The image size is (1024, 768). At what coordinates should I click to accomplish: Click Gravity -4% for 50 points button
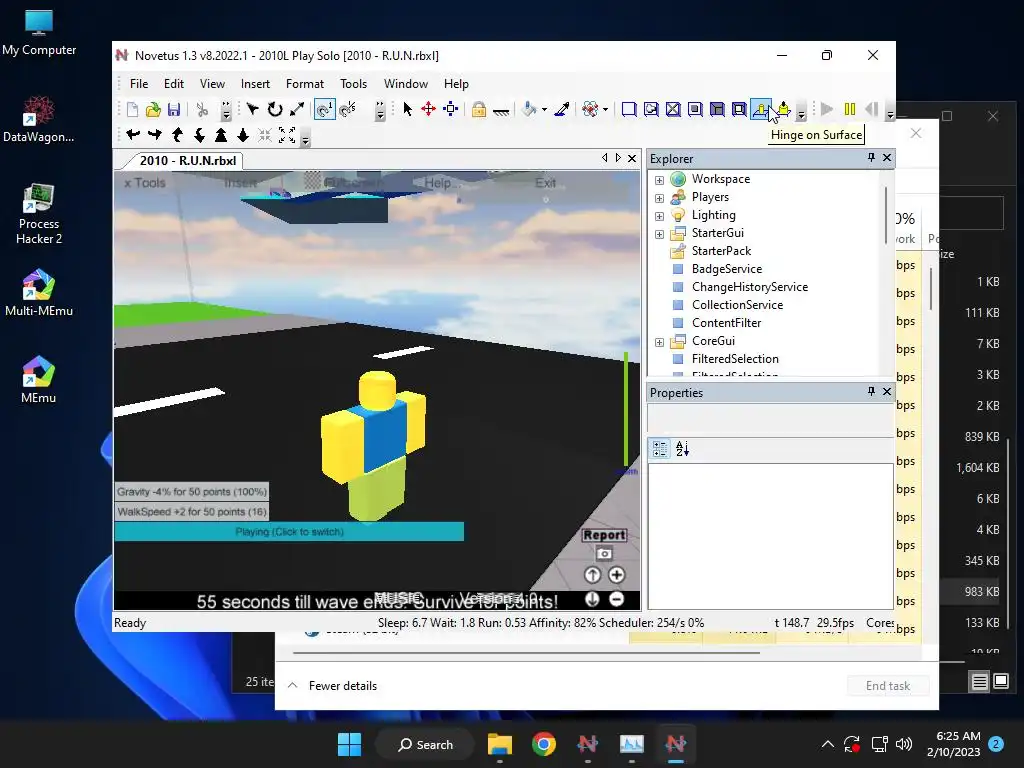(x=192, y=492)
